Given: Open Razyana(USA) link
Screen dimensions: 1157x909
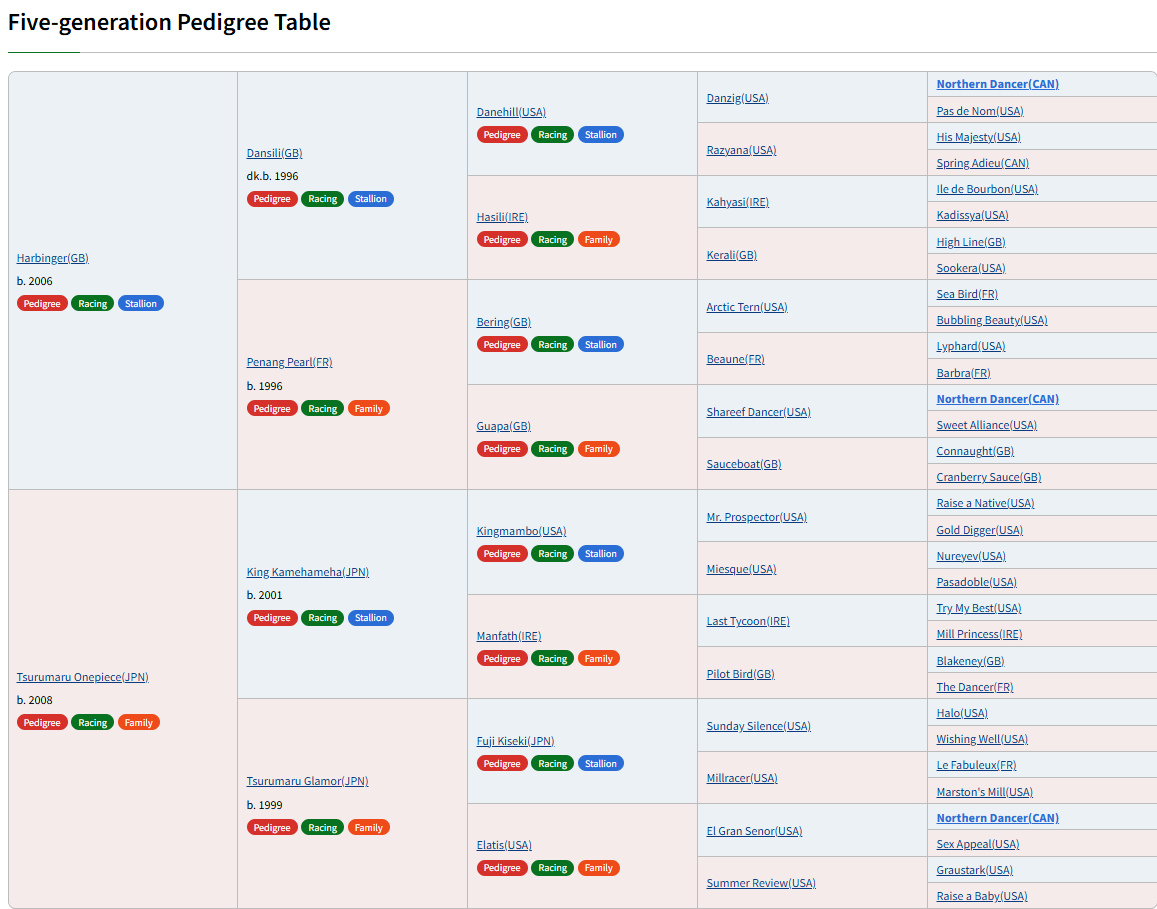Looking at the screenshot, I should point(742,150).
